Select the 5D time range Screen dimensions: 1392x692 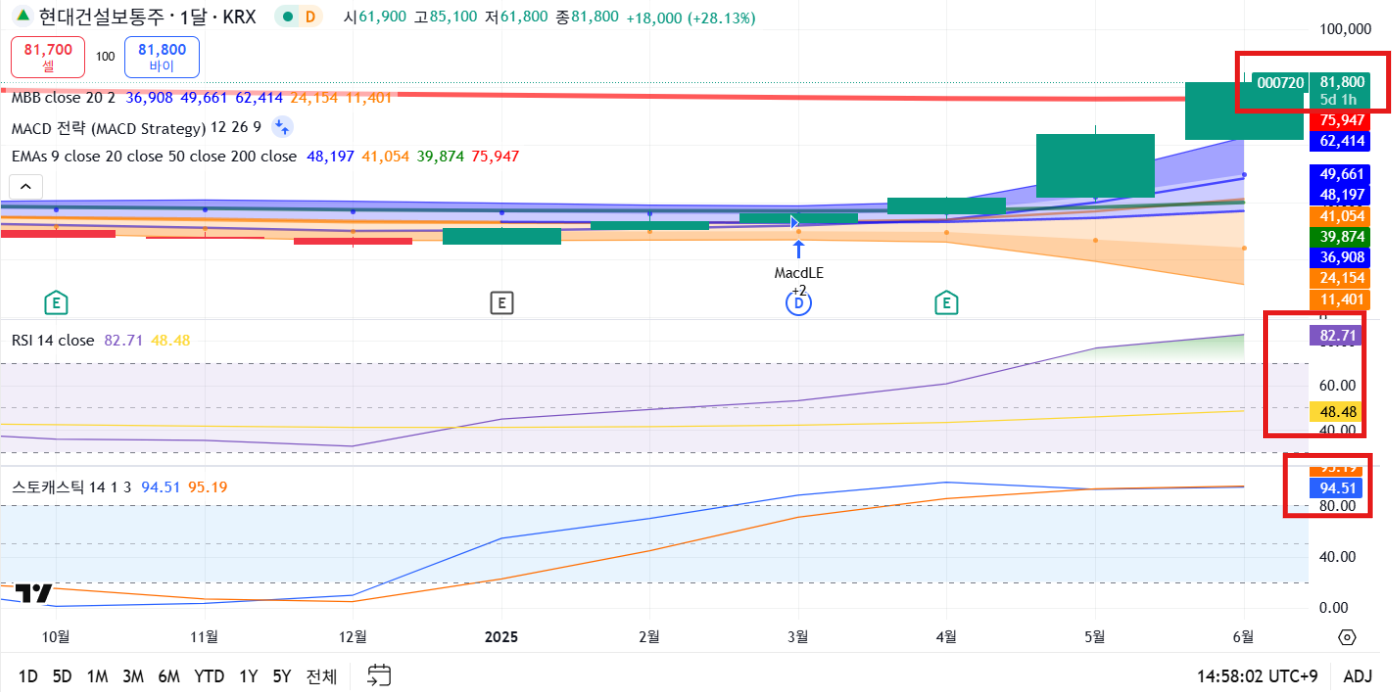(62, 676)
